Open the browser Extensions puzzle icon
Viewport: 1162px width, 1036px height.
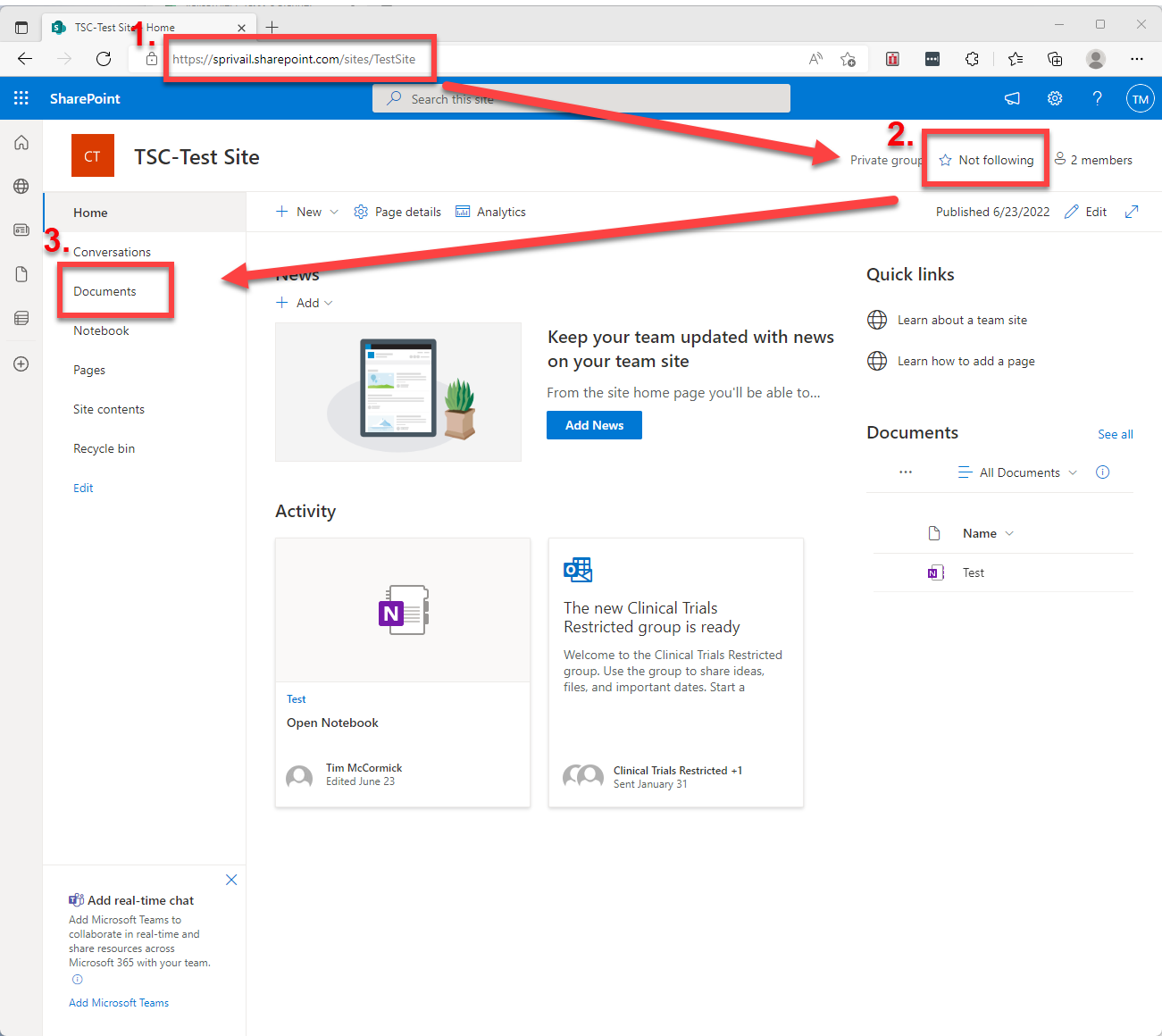[972, 59]
